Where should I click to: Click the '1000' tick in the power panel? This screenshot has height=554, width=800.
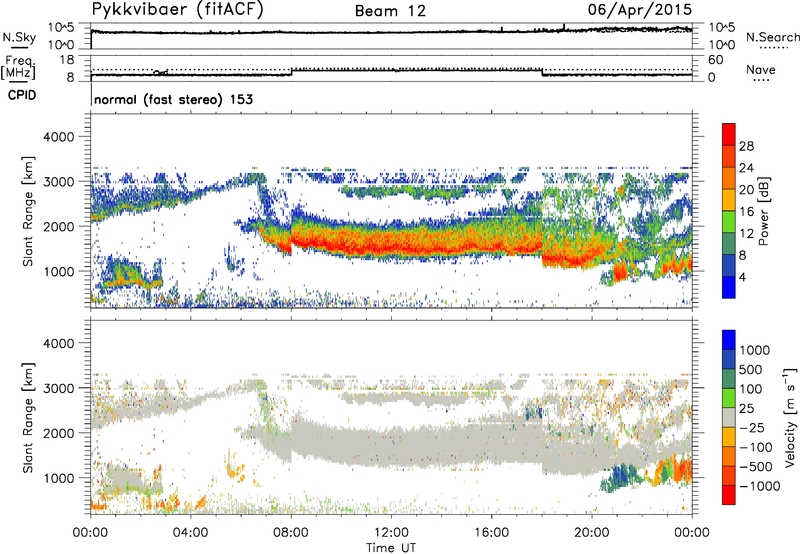point(59,271)
